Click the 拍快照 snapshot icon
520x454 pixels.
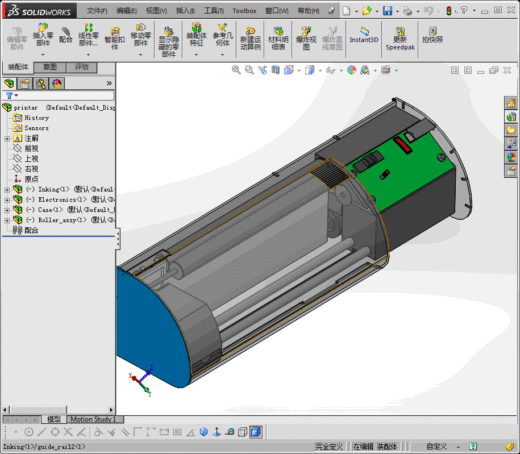(432, 35)
